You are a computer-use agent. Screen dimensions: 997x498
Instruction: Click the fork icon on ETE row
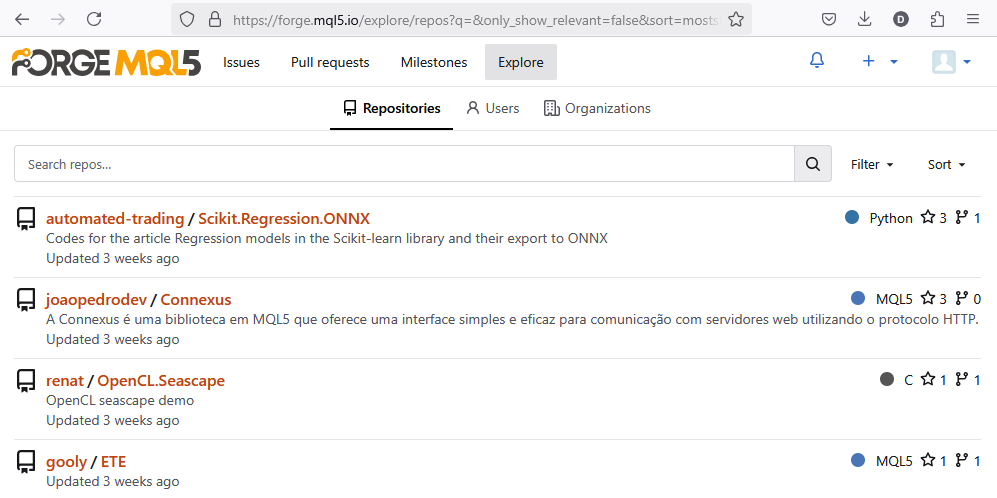[962, 460]
